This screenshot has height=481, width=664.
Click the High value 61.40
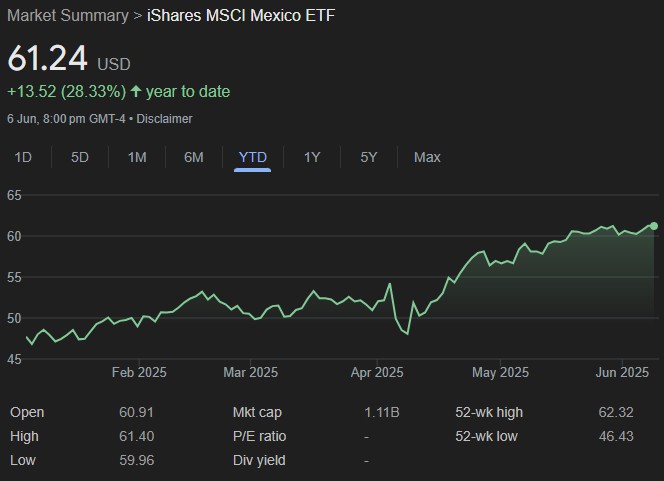click(x=136, y=437)
